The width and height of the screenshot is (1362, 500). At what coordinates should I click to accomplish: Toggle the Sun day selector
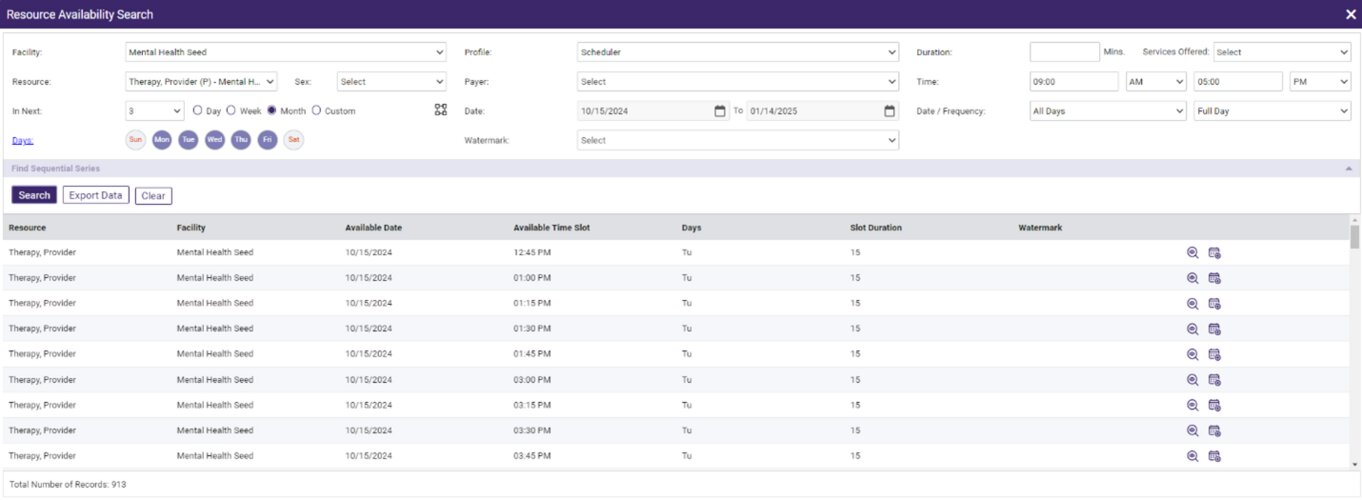click(135, 140)
